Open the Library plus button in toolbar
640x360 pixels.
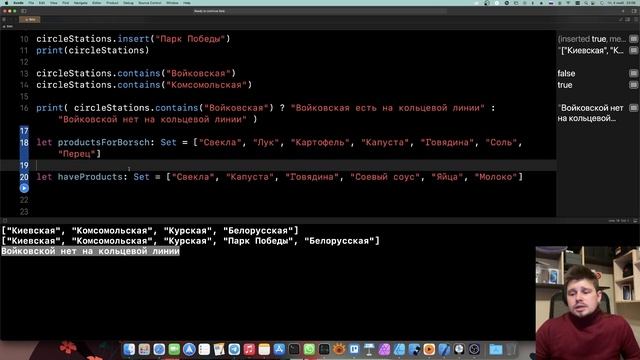coord(623,11)
